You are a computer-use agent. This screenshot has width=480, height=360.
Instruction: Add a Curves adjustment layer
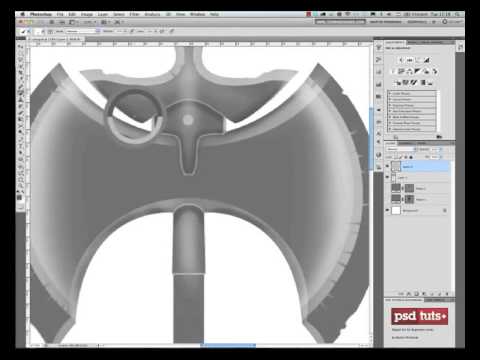(x=418, y=60)
